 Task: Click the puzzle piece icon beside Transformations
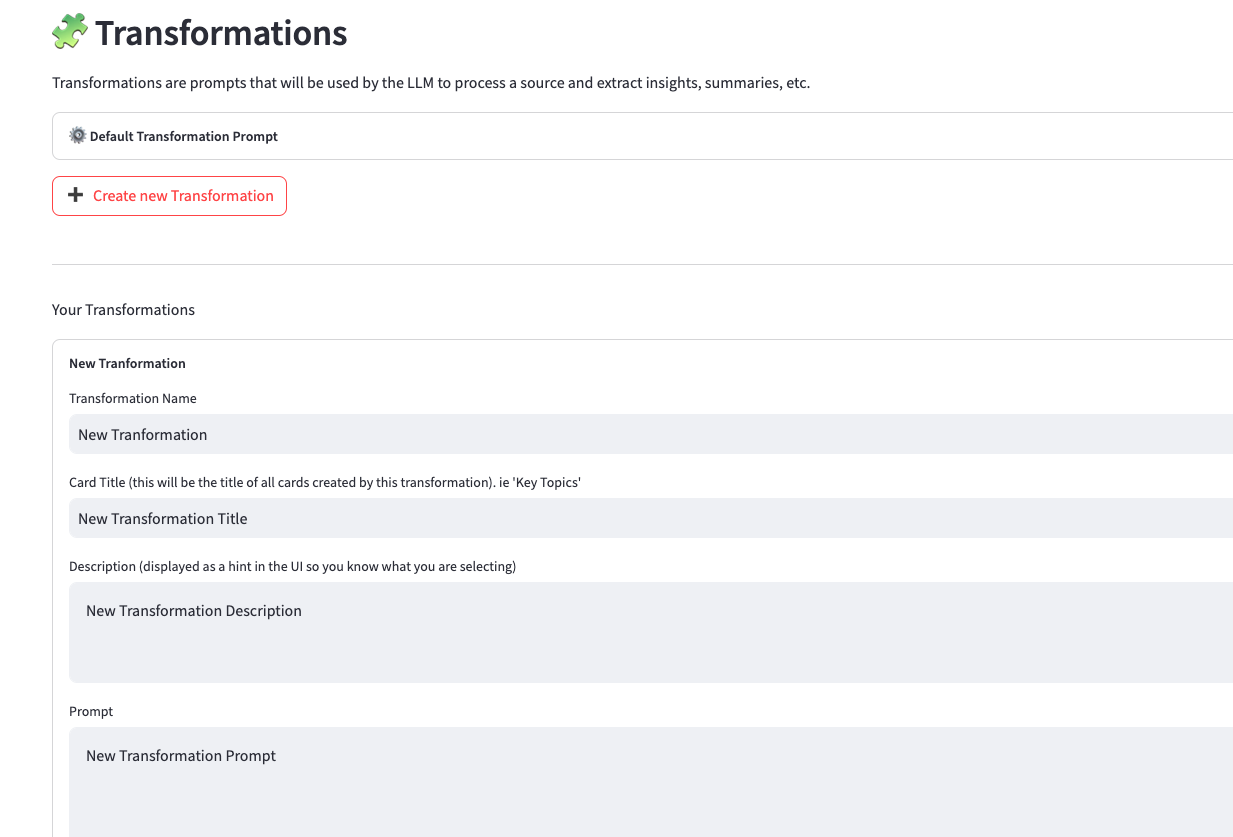tap(70, 32)
